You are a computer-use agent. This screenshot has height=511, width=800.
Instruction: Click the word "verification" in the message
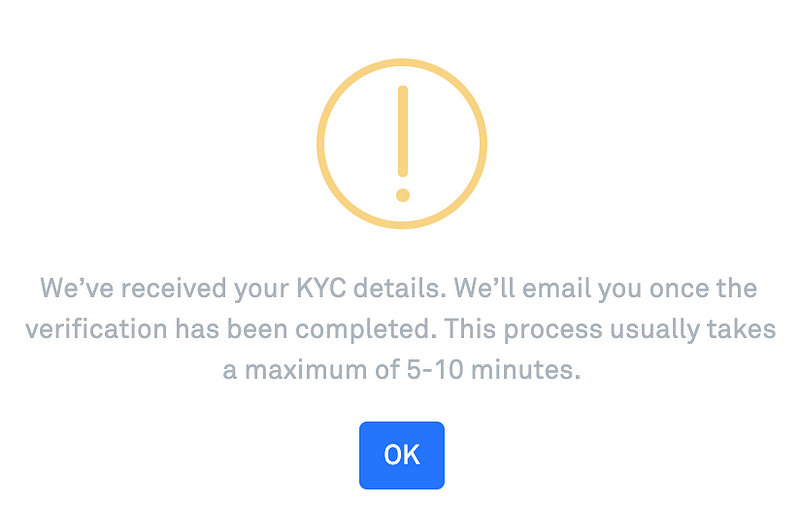[96, 329]
